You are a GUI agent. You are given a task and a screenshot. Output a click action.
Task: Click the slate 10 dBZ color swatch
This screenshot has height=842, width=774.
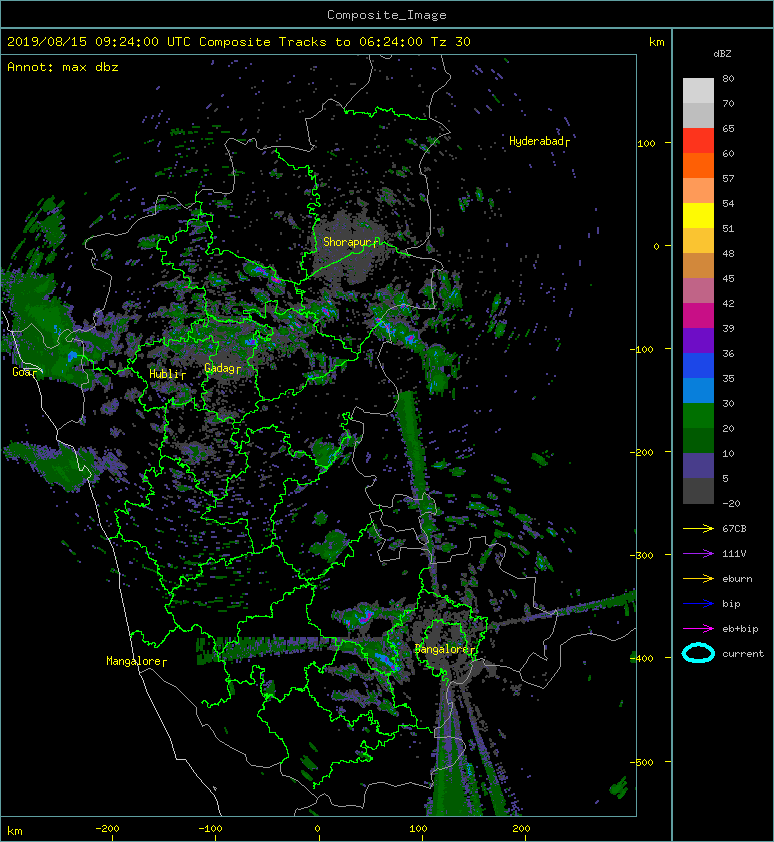[x=698, y=466]
